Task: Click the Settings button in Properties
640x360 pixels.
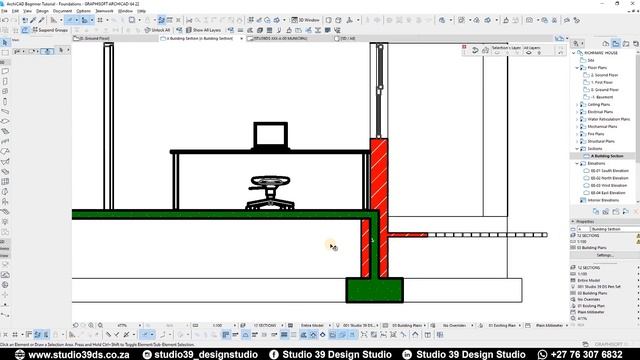Action: point(604,255)
